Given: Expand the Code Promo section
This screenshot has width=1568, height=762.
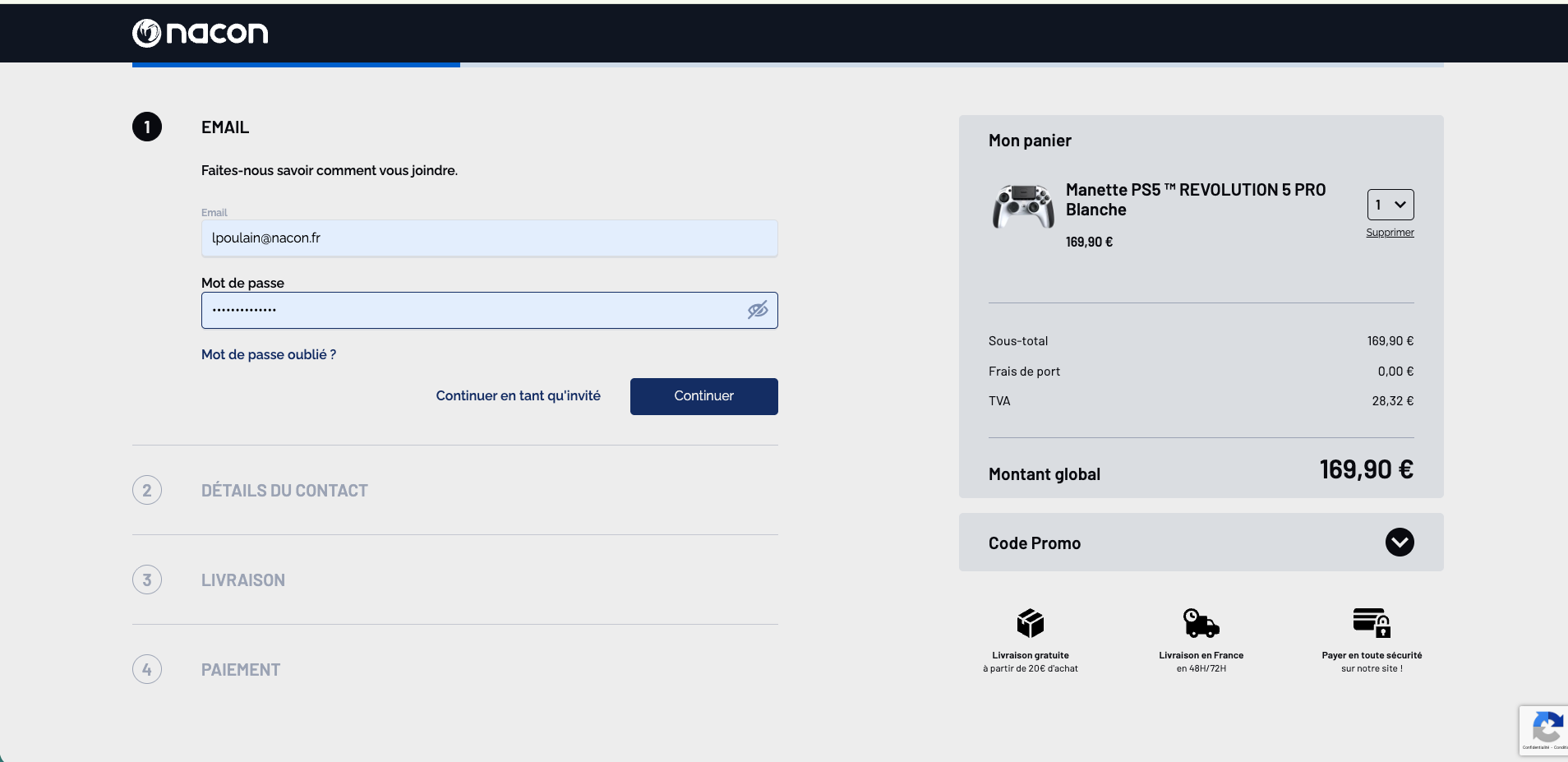Looking at the screenshot, I should point(1399,543).
